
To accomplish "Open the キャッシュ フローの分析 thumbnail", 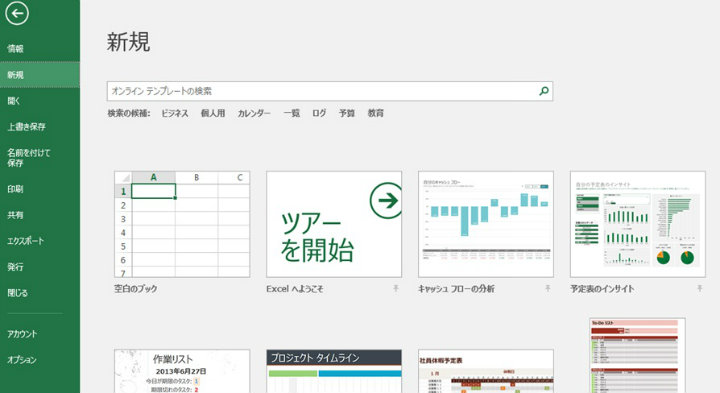I will coord(486,224).
